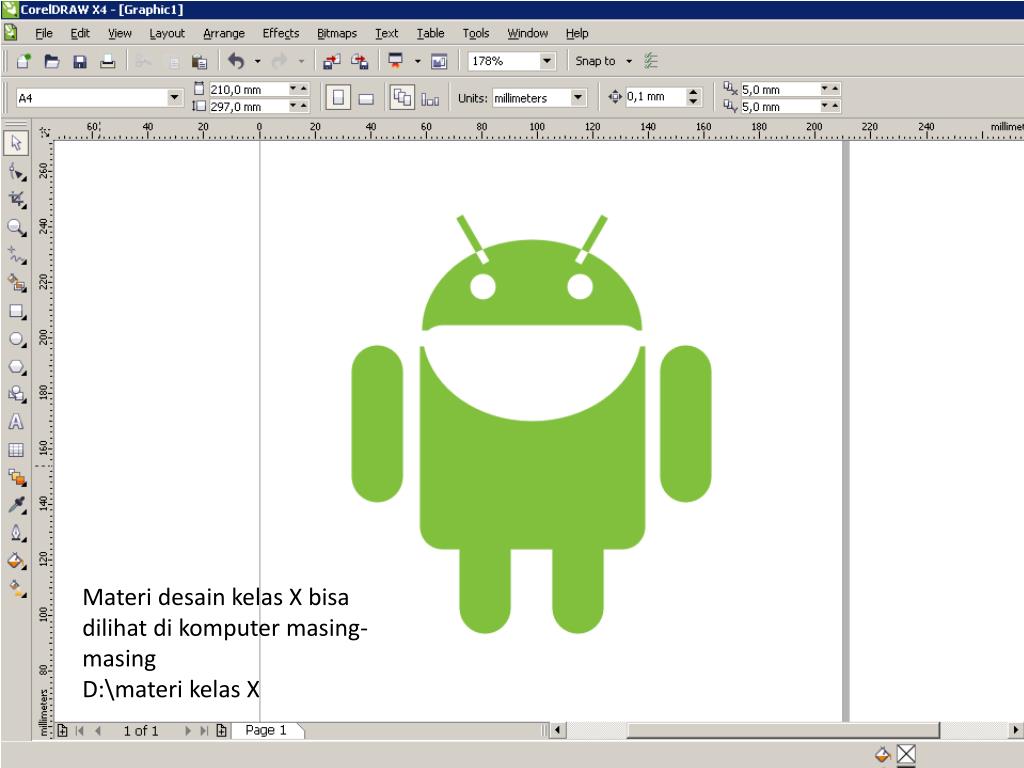The image size is (1024, 768).
Task: Toggle apply layout to current page
Action: pyautogui.click(x=430, y=98)
